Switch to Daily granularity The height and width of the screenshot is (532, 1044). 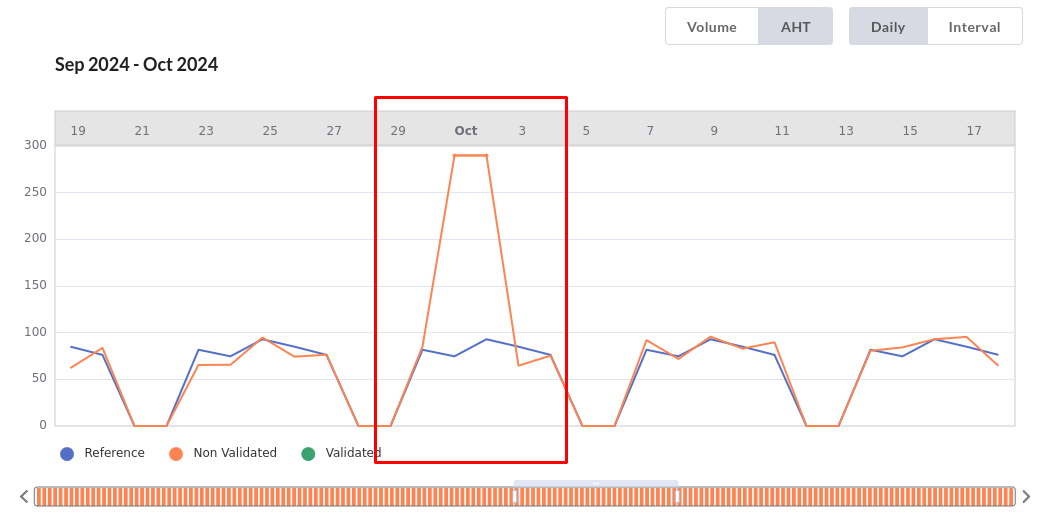(888, 27)
